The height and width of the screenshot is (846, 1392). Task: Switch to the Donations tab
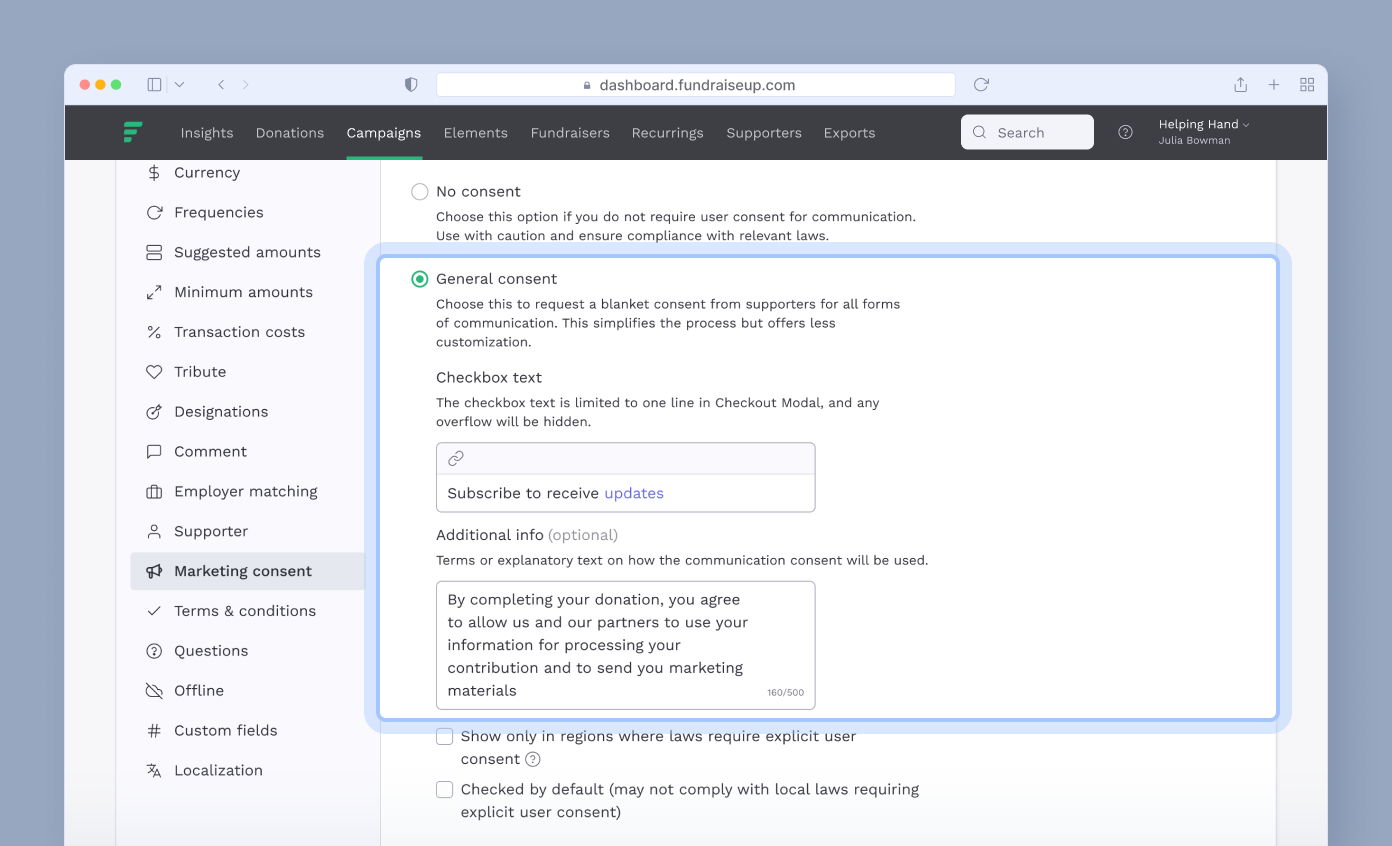click(x=290, y=132)
